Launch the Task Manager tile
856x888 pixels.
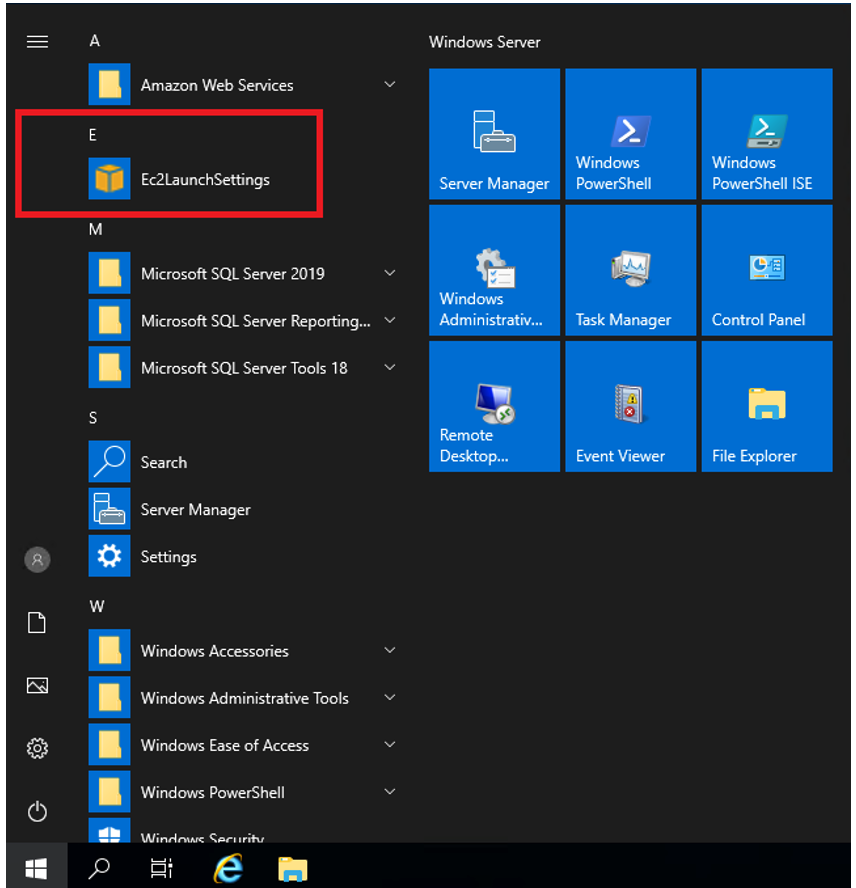630,270
